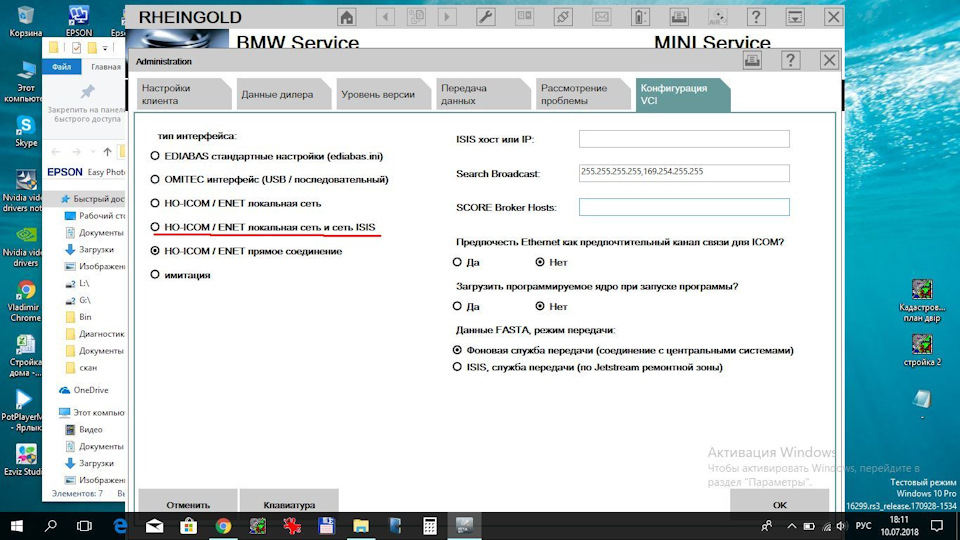Click the back arrow in Rheingold toolbar

[x=385, y=17]
